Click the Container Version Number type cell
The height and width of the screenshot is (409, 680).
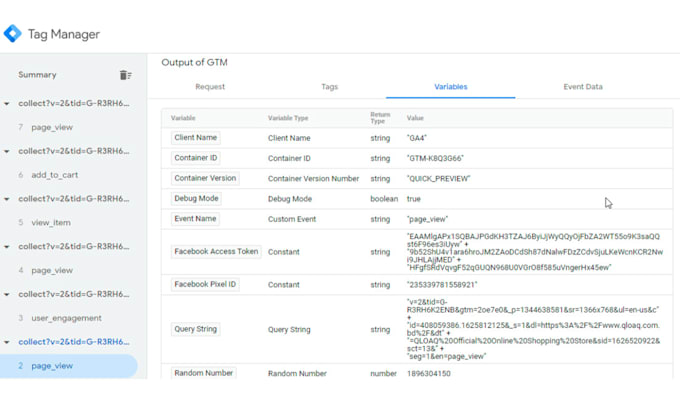[x=314, y=179]
